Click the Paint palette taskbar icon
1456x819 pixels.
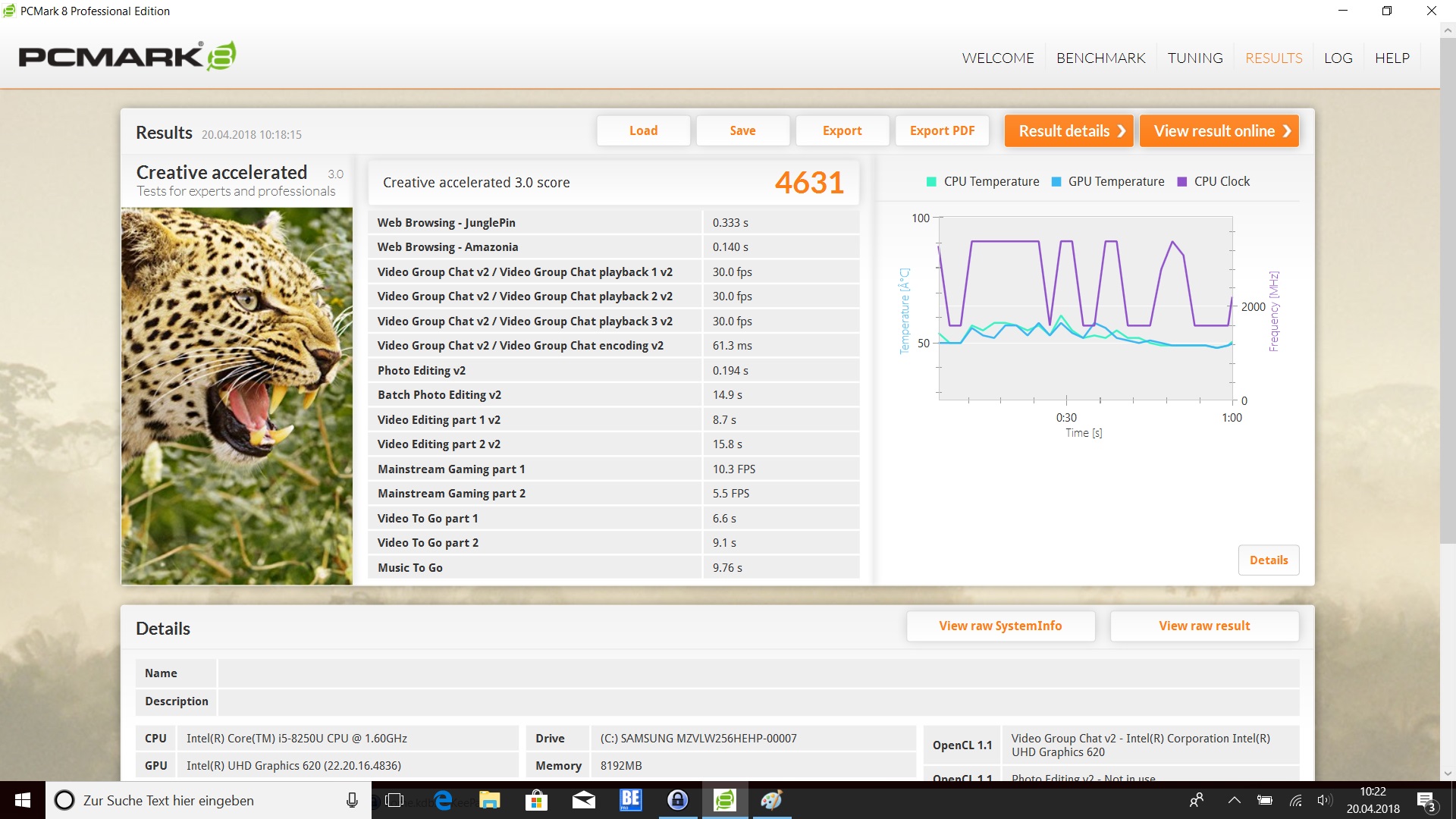point(771,800)
